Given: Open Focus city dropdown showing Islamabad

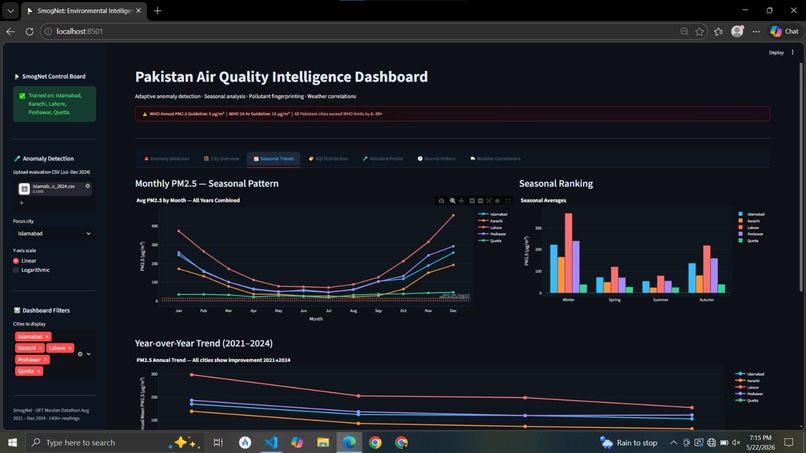Looking at the screenshot, I should point(54,233).
